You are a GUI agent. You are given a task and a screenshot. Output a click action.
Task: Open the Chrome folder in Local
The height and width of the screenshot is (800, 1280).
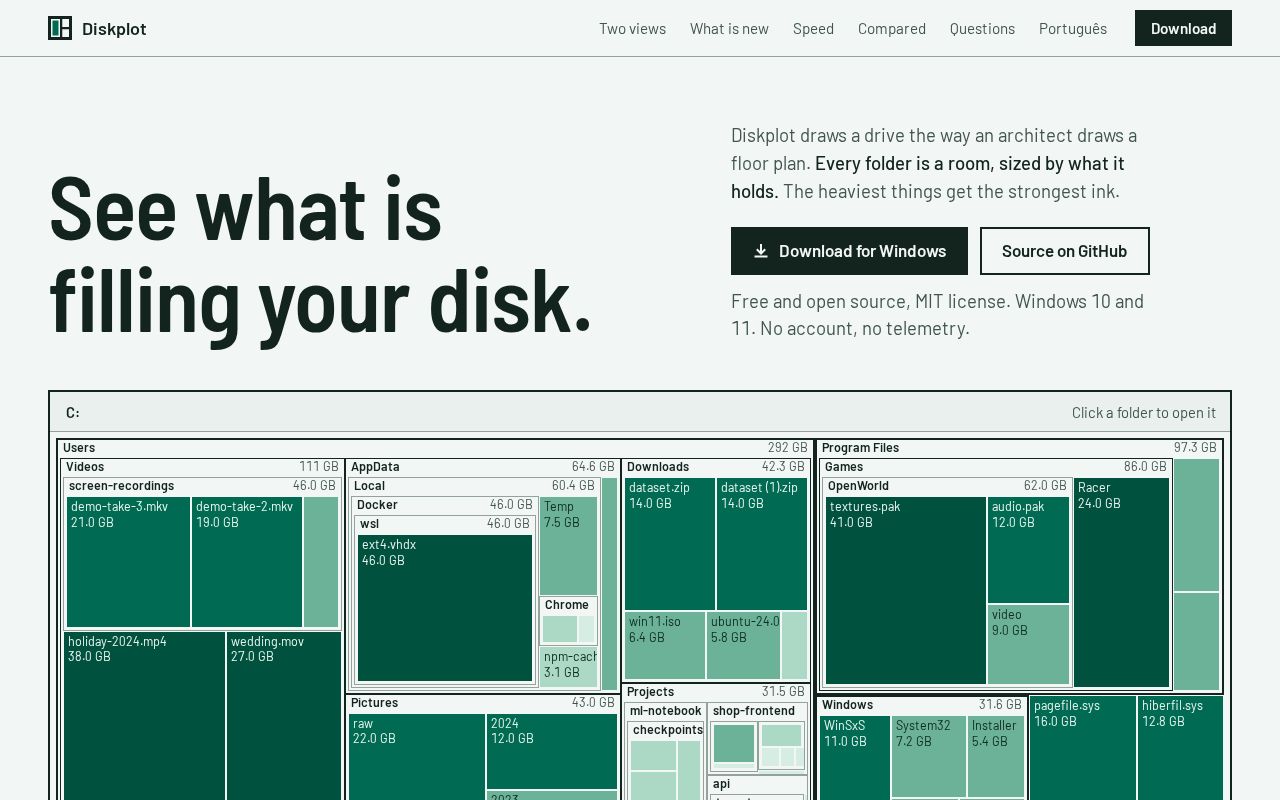[x=569, y=620]
